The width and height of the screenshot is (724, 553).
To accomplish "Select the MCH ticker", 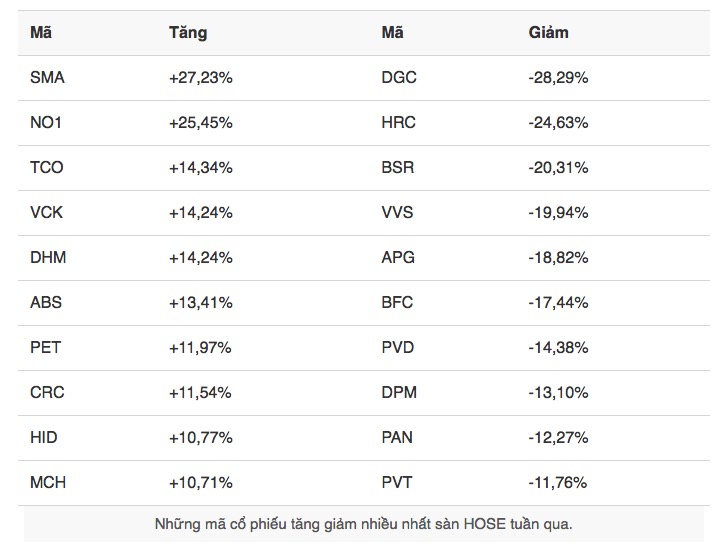I will [x=48, y=483].
